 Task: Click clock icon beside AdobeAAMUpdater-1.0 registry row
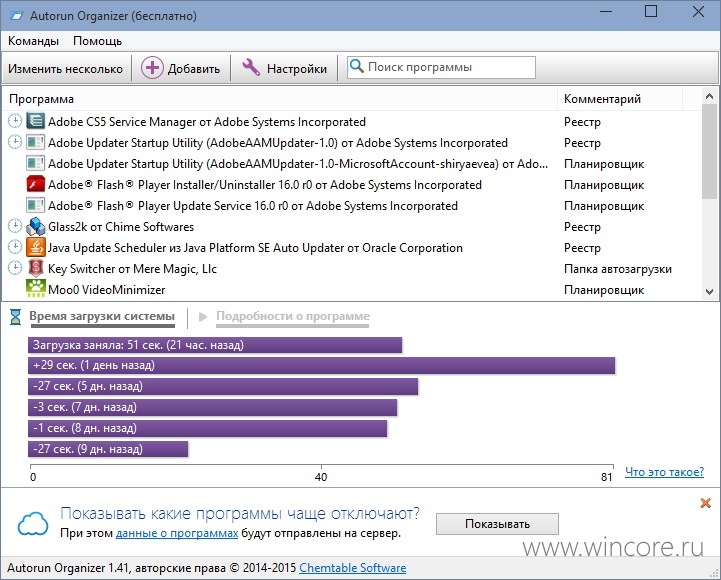15,142
